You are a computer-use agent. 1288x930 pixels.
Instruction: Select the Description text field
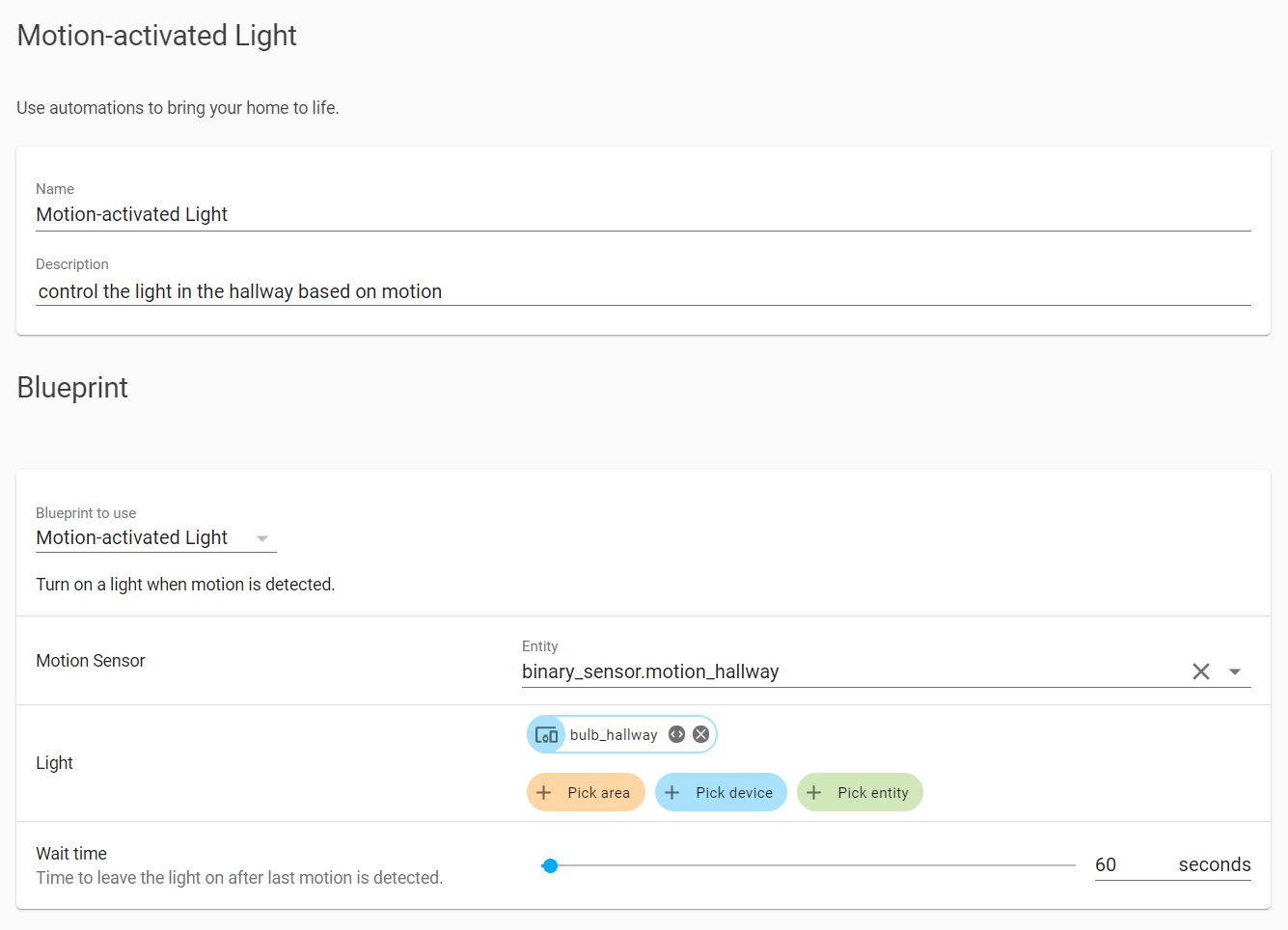coord(386,290)
